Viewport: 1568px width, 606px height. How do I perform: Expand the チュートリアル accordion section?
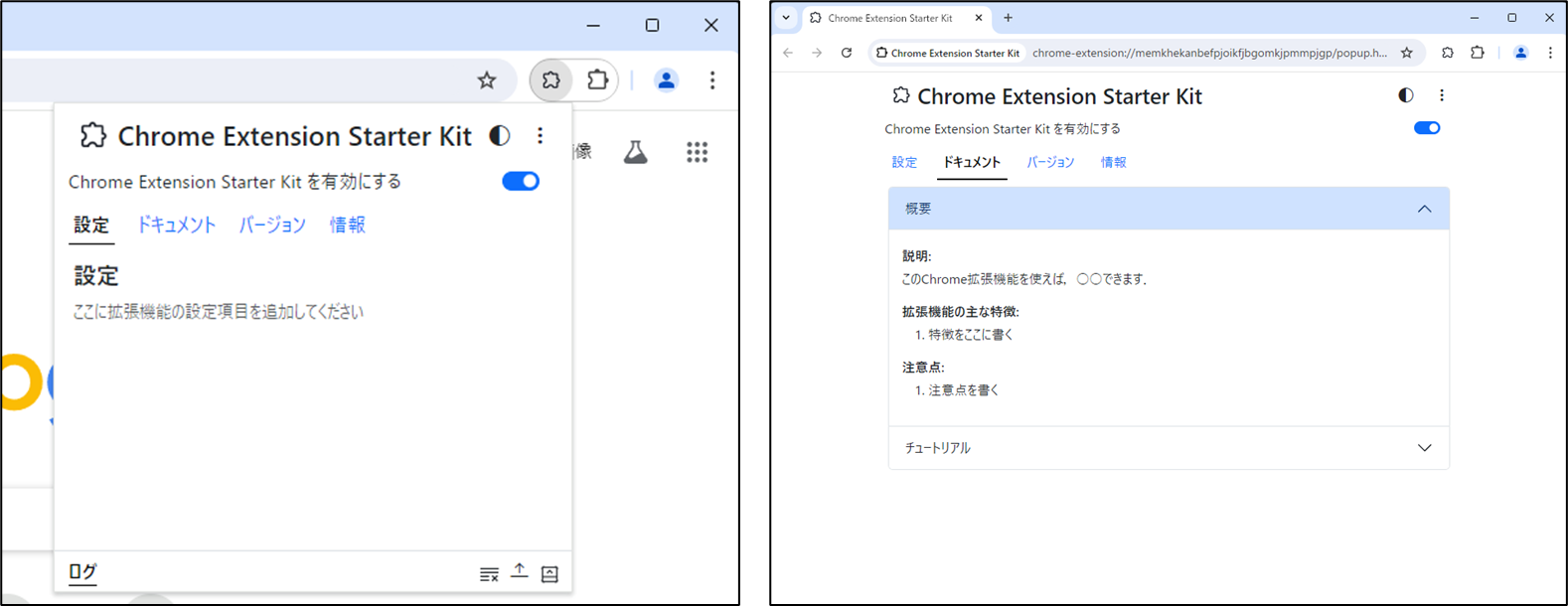(1169, 448)
